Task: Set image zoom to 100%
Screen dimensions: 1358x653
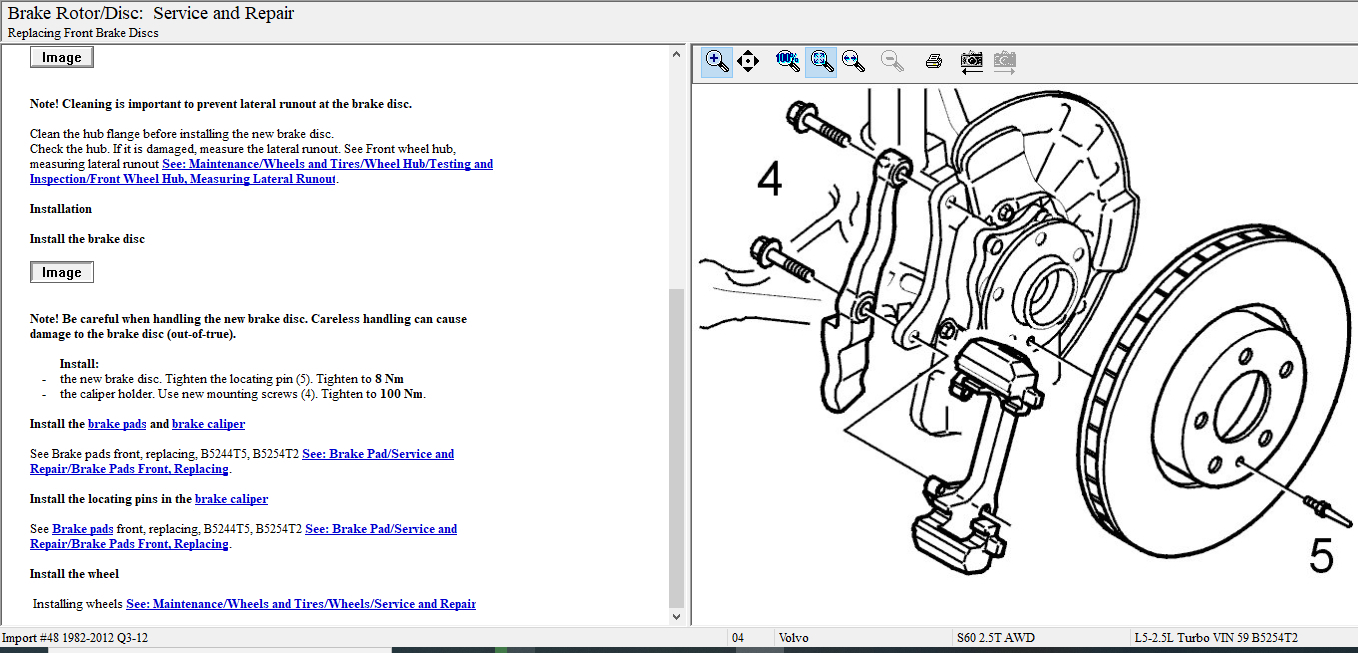Action: coord(788,61)
